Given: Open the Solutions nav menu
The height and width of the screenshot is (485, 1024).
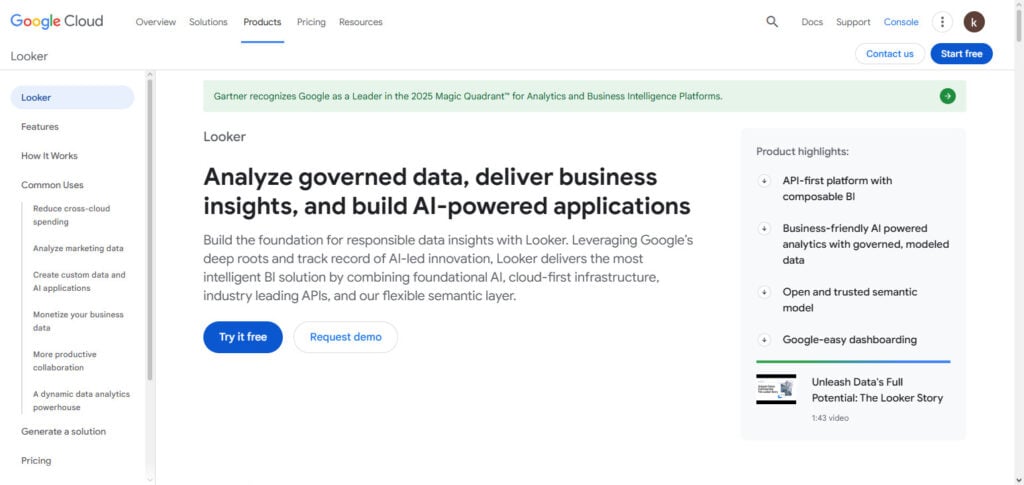Looking at the screenshot, I should [x=208, y=22].
